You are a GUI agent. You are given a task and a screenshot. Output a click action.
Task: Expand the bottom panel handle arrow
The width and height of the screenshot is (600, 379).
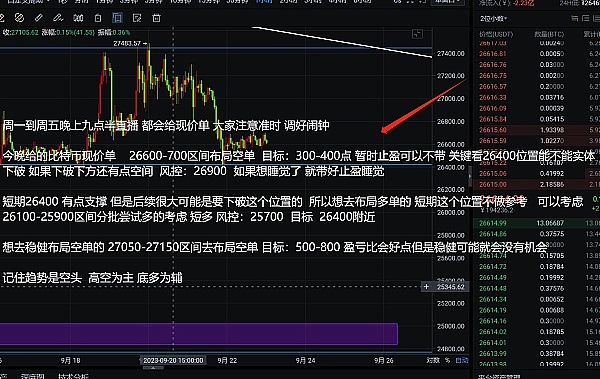click(153, 368)
